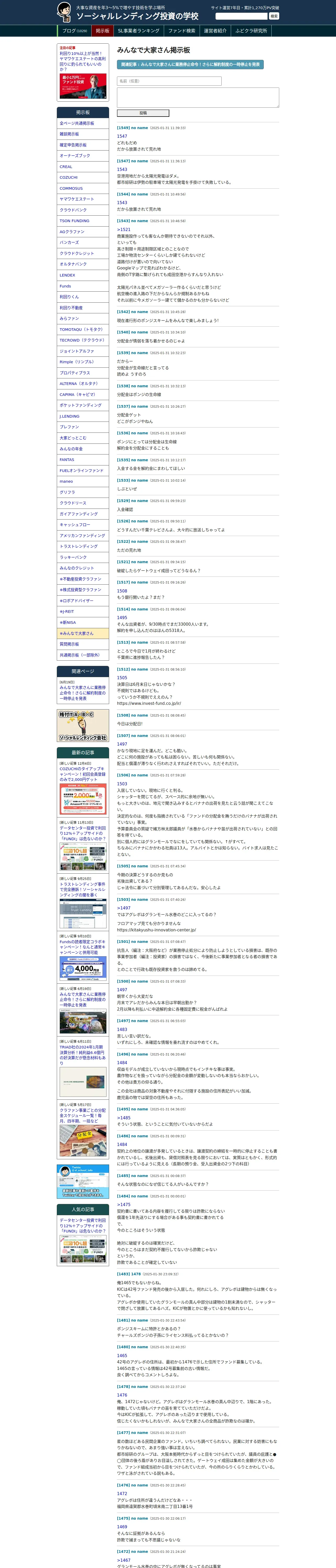Open 雑談掲示板 in sidebar
This screenshot has height=1568, width=336.
[x=83, y=134]
